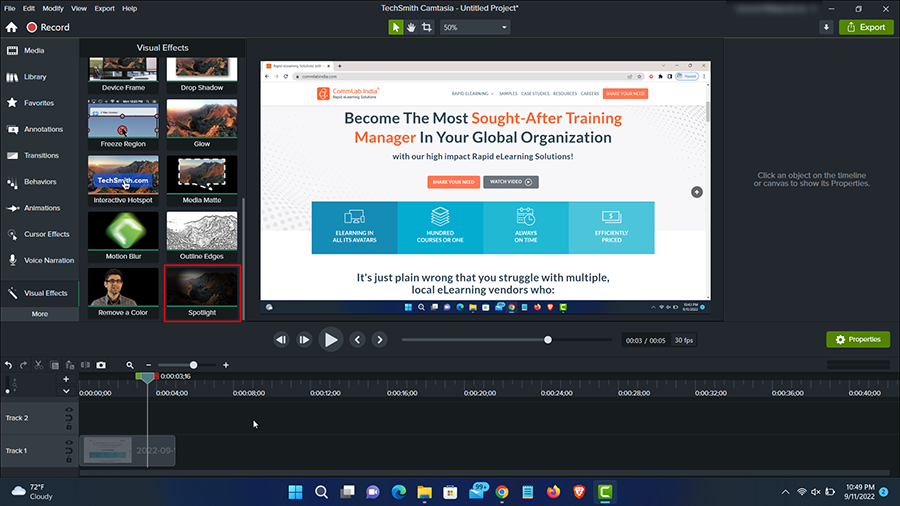Screen dimensions: 900x506
Task: Open the View menu
Action: [x=79, y=9]
